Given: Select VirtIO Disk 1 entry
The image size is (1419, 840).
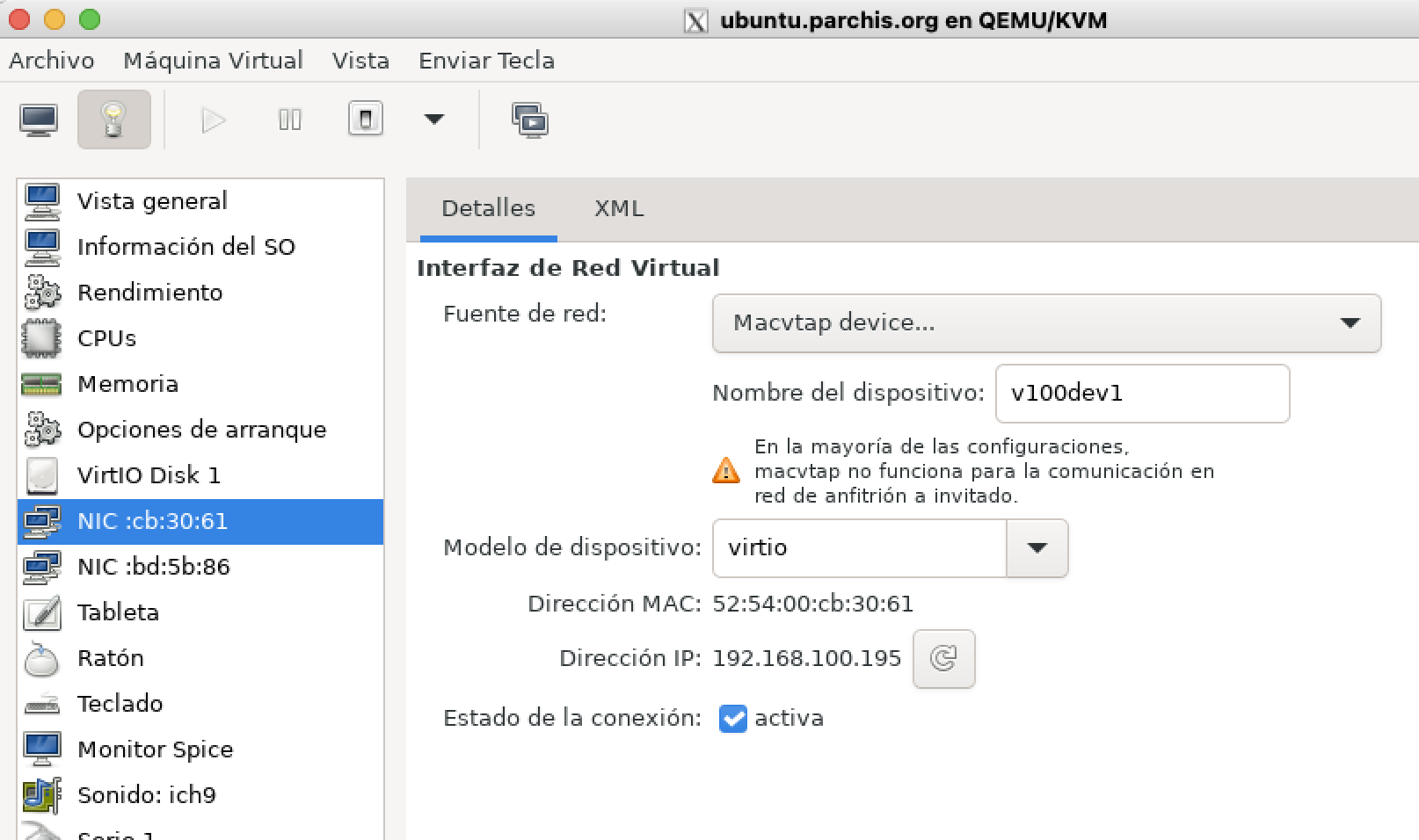Looking at the screenshot, I should (200, 475).
